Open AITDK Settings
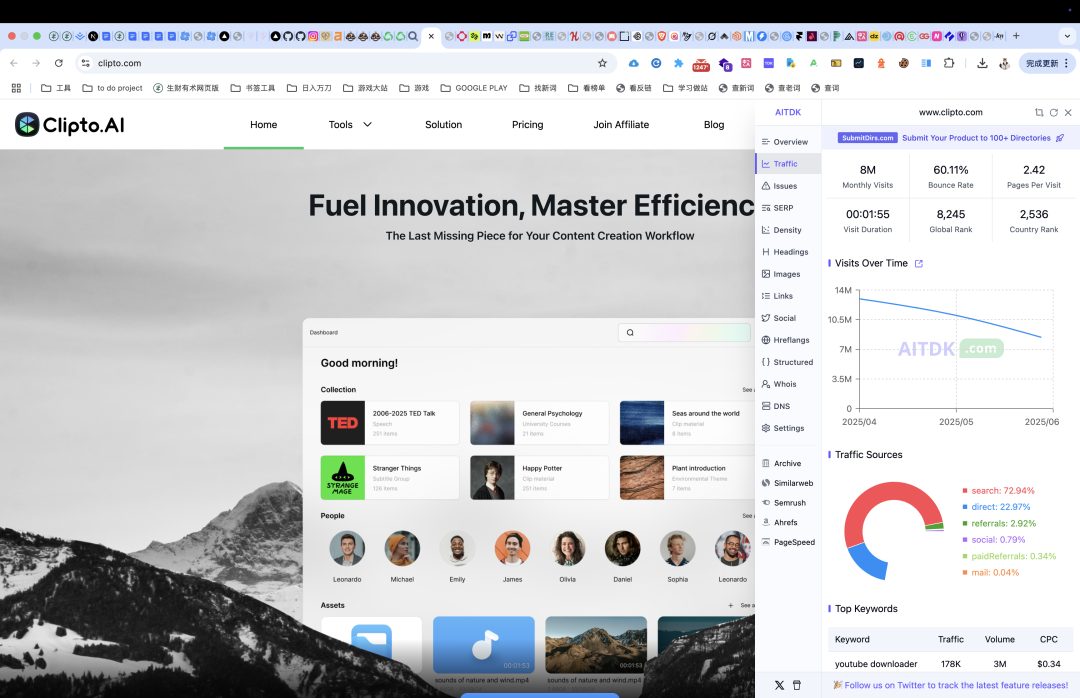 tap(783, 429)
